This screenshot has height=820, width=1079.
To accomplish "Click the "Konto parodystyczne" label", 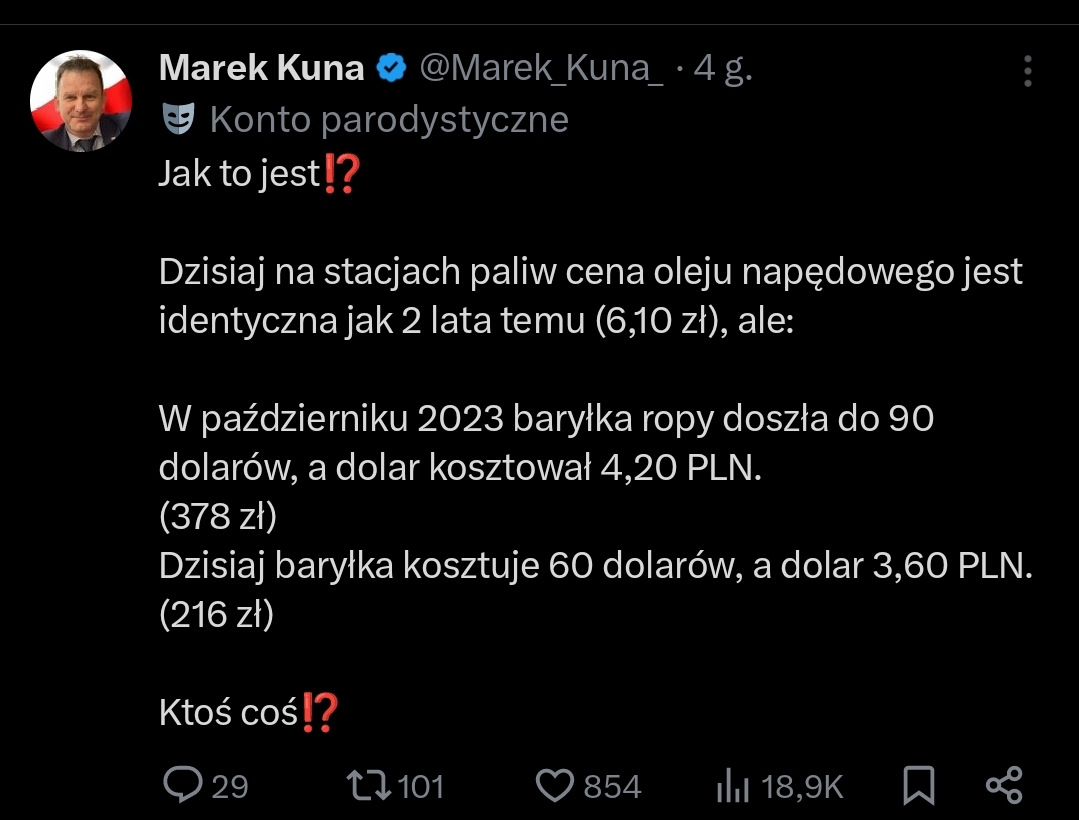I will pyautogui.click(x=389, y=119).
